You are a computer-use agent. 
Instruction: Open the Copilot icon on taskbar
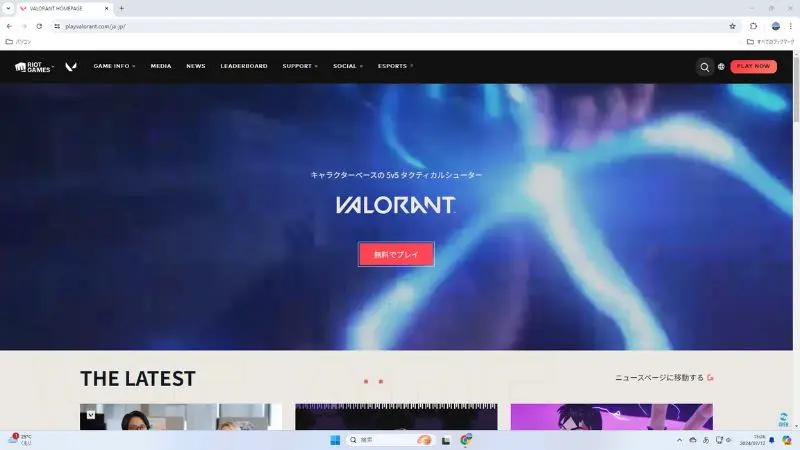point(787,440)
